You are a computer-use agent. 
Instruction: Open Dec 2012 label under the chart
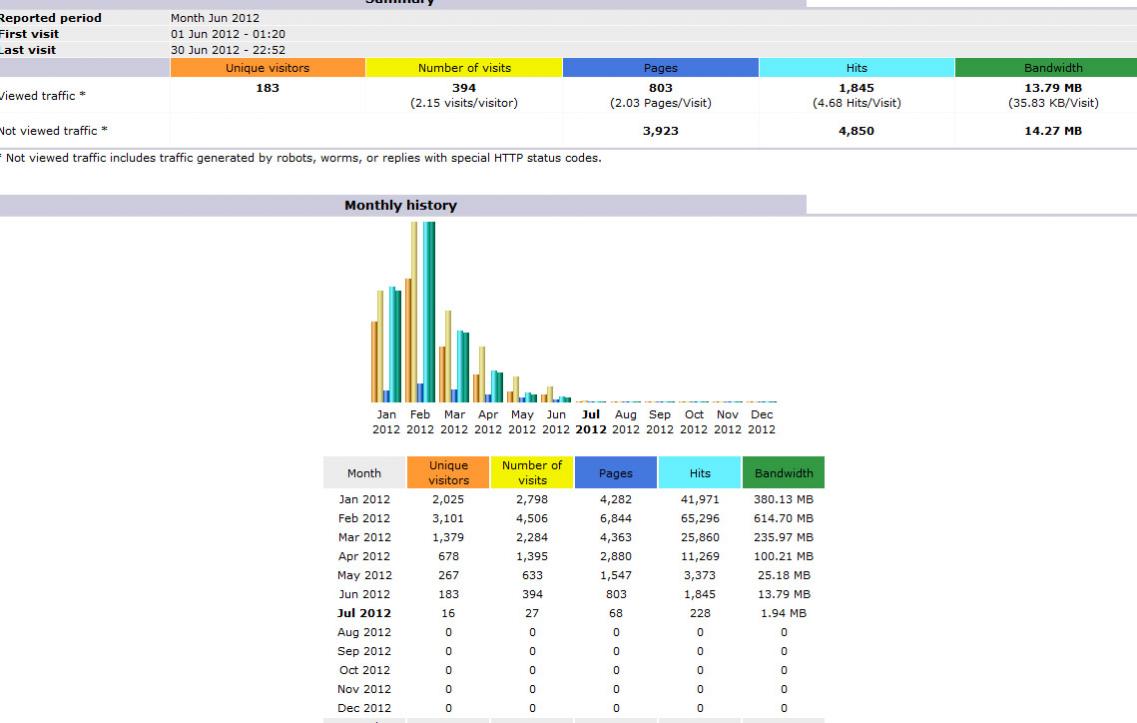(761, 422)
